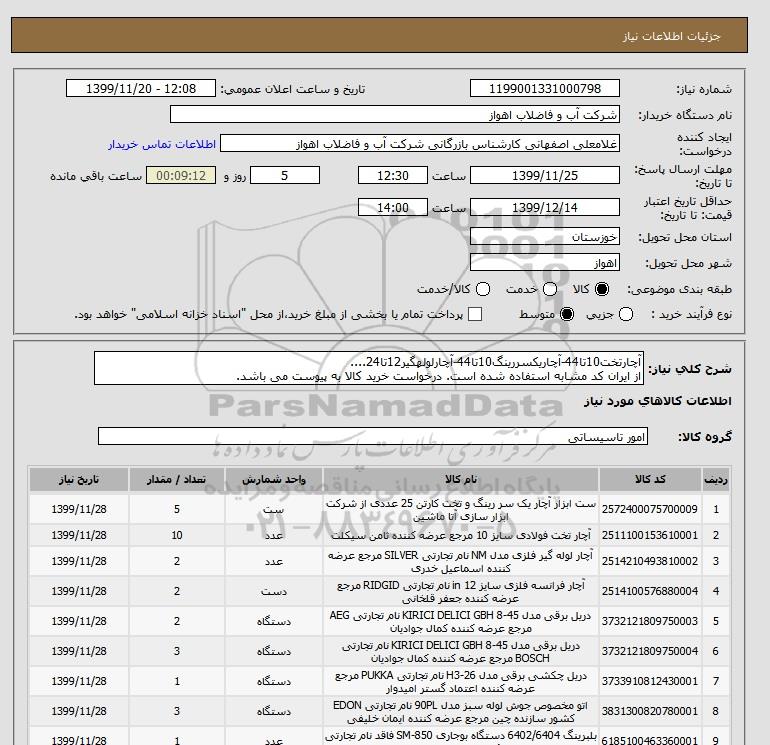Click تاریخ نیاز column header
The image size is (770, 745).
79,479
